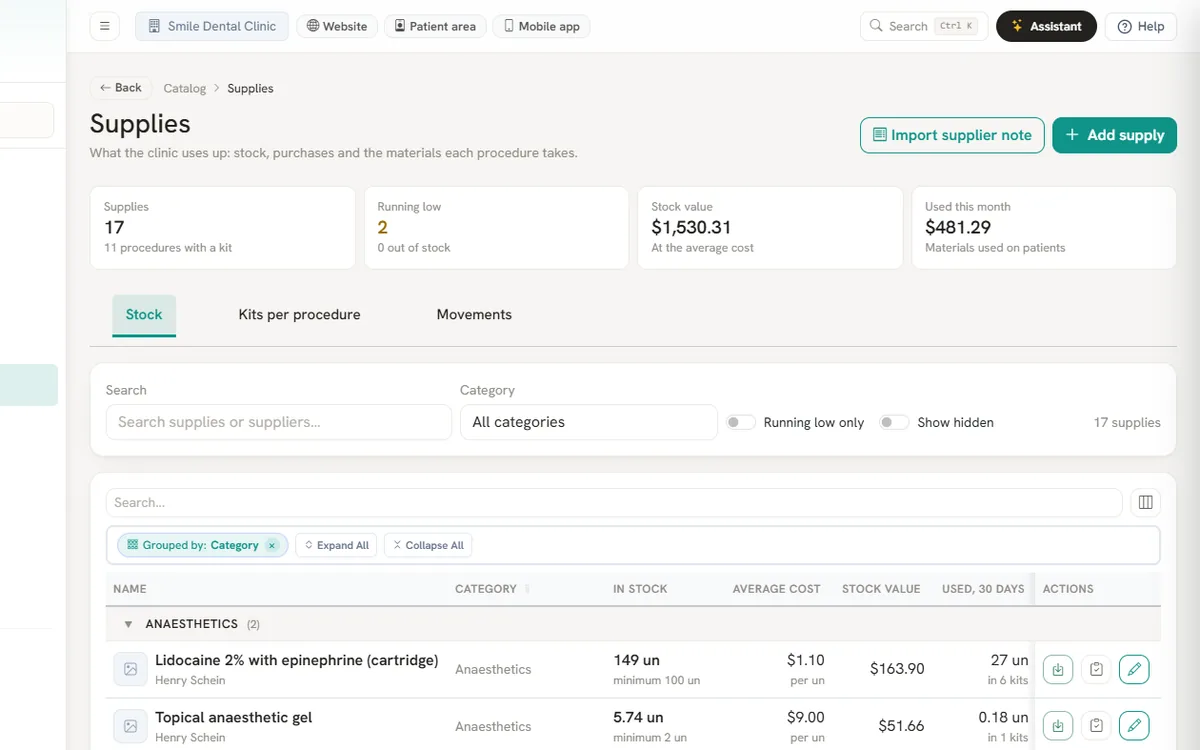This screenshot has width=1200, height=750.
Task: Toggle the Running low only switch
Action: tap(741, 422)
